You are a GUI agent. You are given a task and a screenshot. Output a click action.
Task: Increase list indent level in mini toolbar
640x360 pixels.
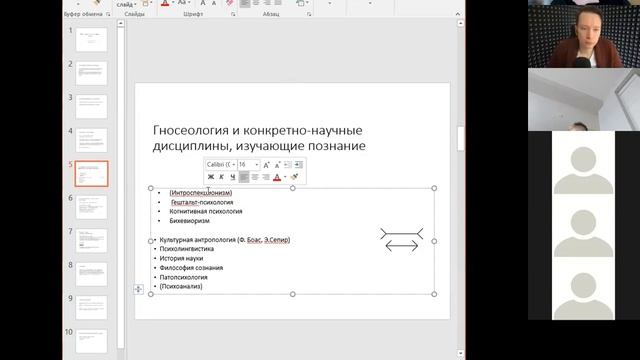click(x=299, y=165)
